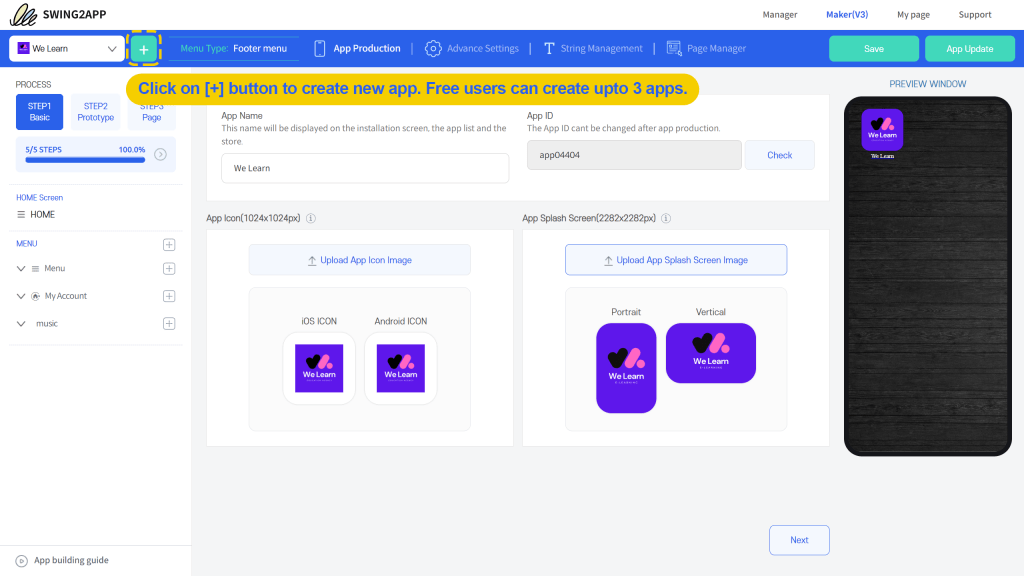
Task: Click the Save button
Action: click(874, 49)
